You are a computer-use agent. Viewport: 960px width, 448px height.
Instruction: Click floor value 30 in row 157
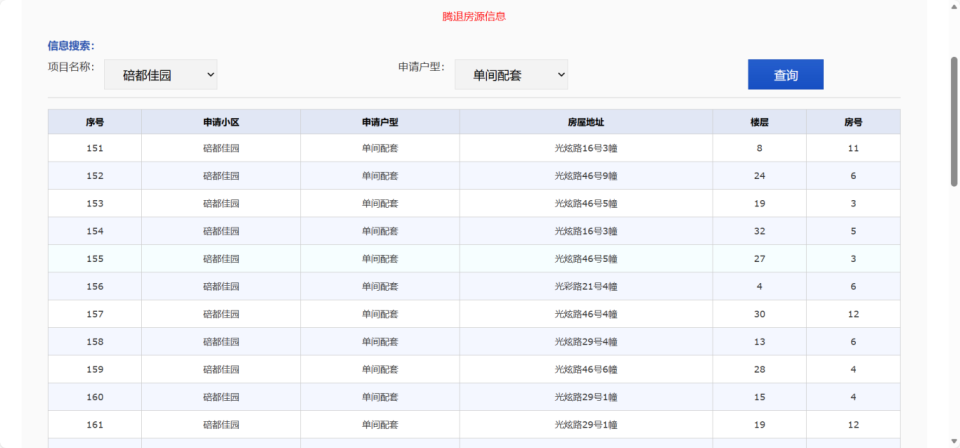pyautogui.click(x=760, y=314)
